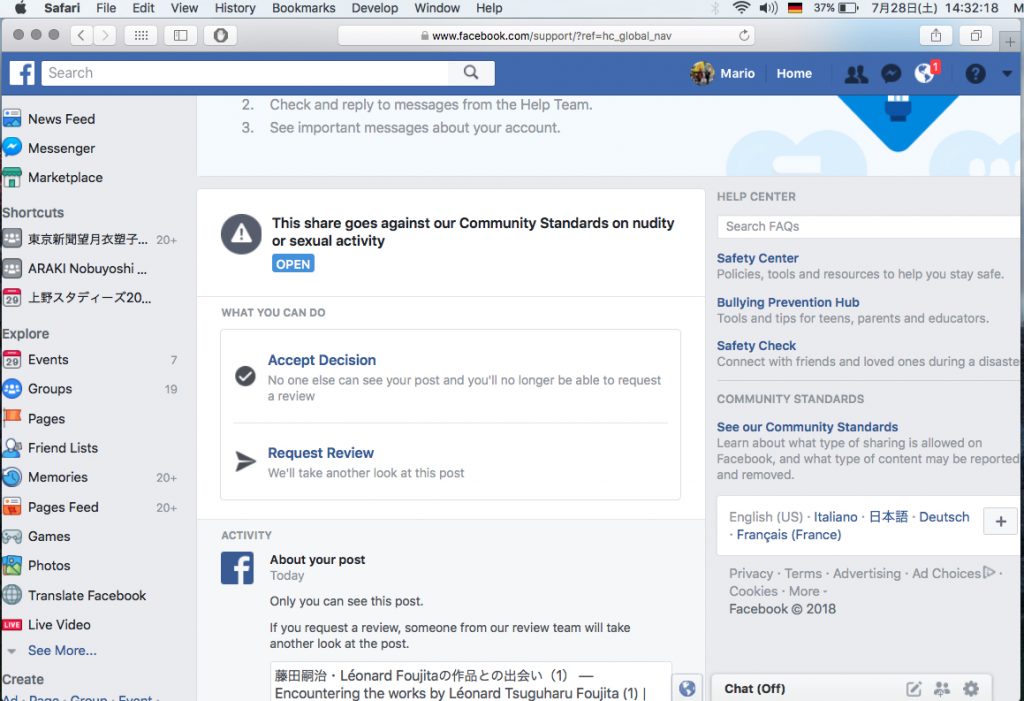The width and height of the screenshot is (1024, 701).
Task: Open the Cookies footer link
Action: [754, 591]
